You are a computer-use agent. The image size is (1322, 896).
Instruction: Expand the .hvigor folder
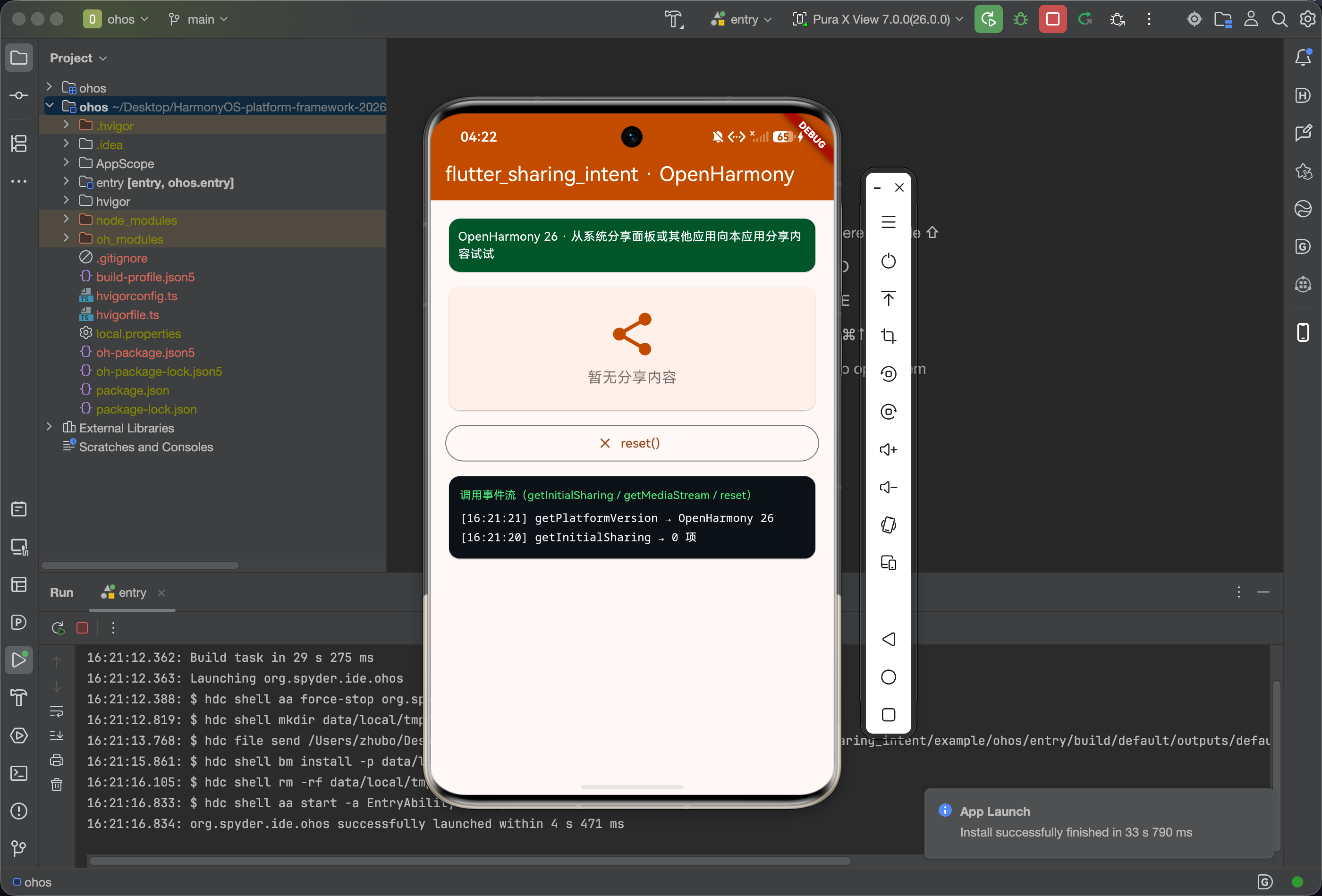66,125
